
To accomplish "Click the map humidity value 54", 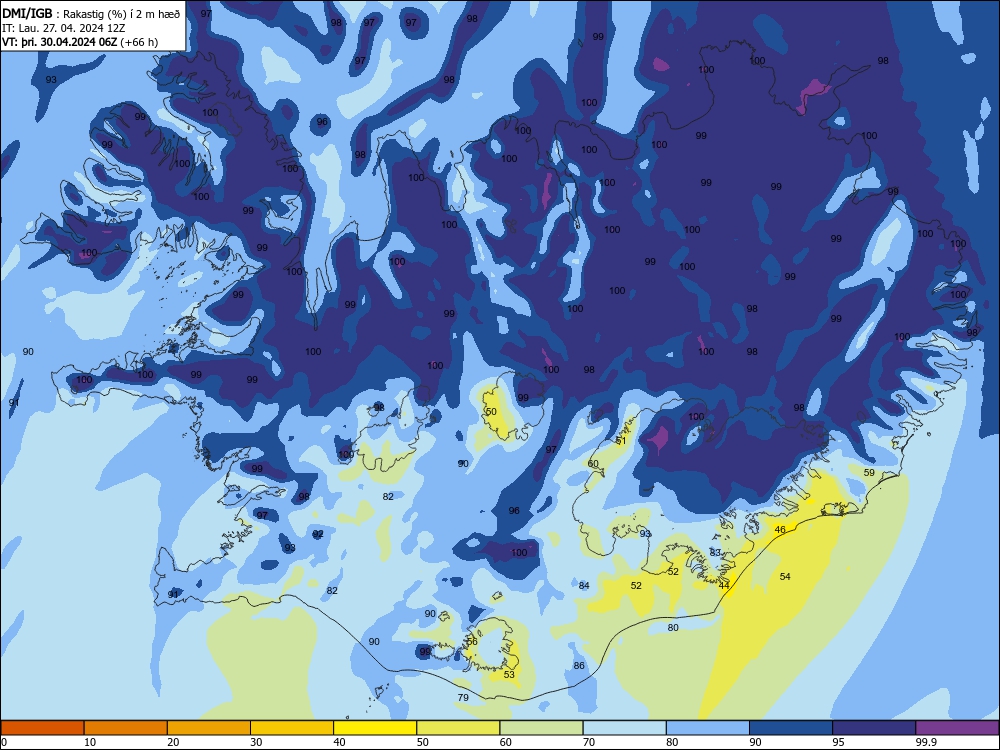I will pos(785,577).
